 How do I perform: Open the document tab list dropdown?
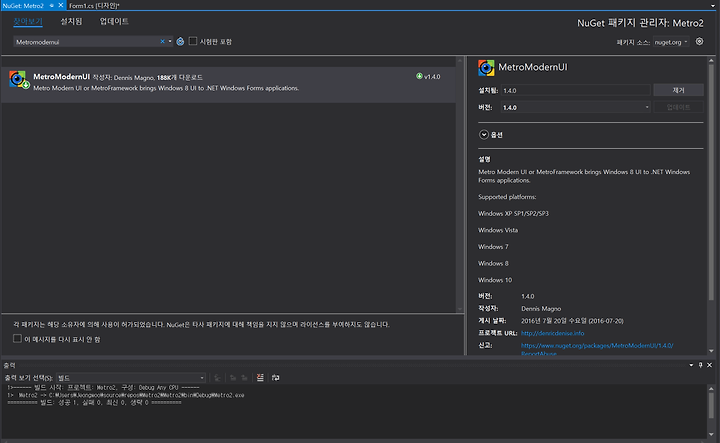tap(713, 6)
